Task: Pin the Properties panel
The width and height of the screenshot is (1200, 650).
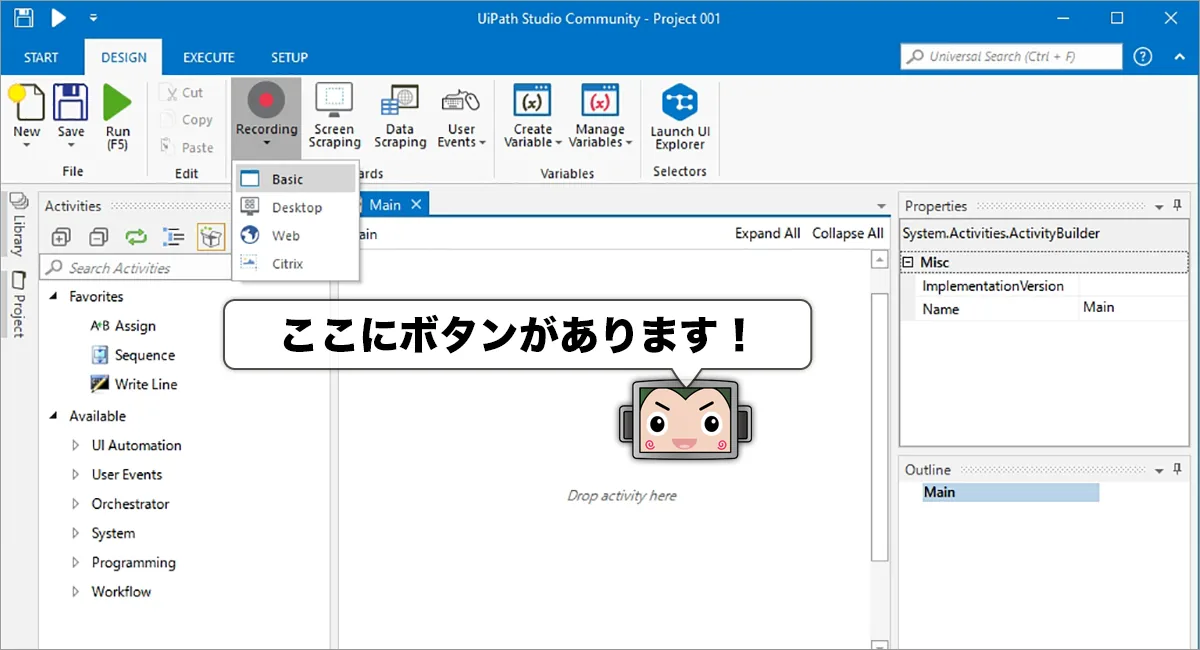Action: pos(1179,206)
